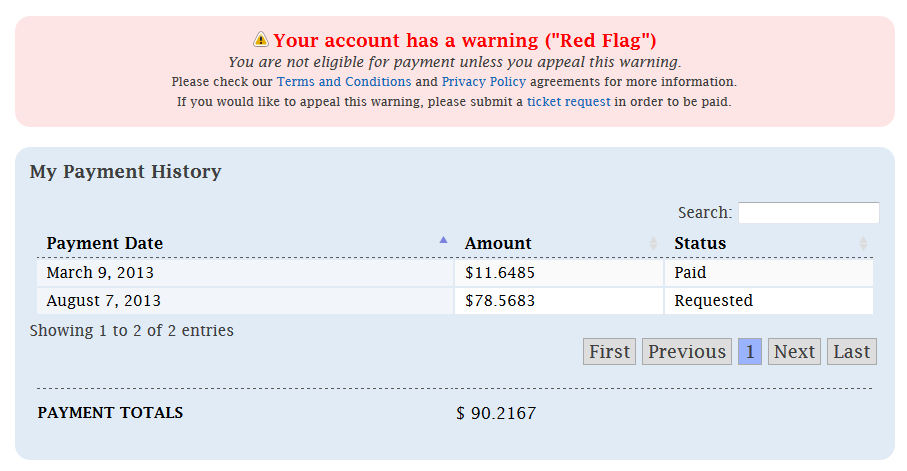Go to the First page

tap(609, 352)
